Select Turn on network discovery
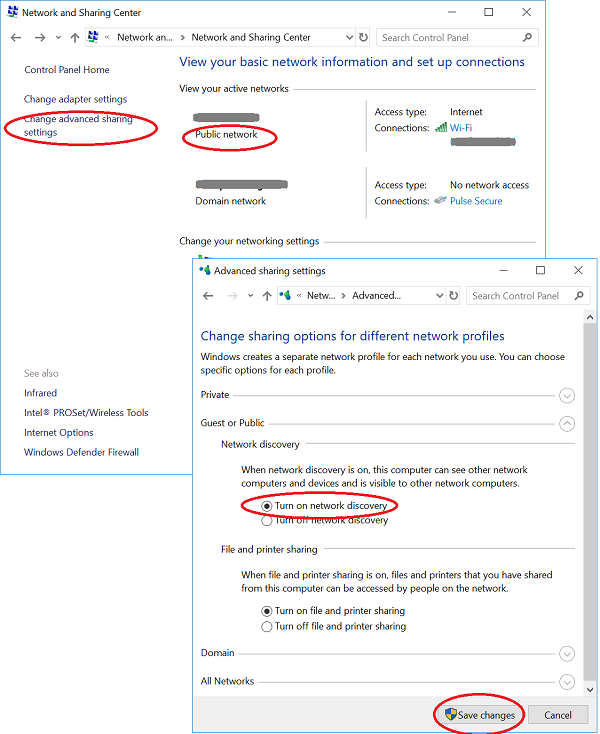 (x=266, y=506)
